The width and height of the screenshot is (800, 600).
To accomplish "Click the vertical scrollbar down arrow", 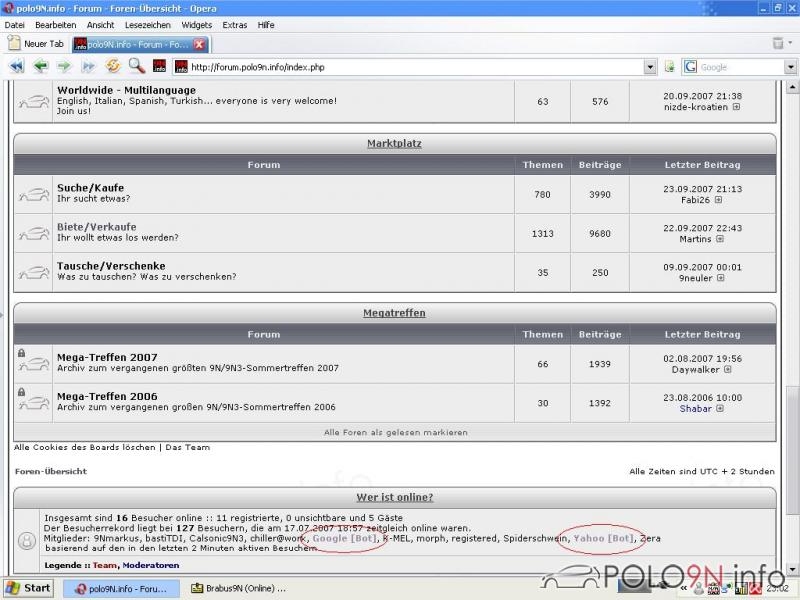I will pos(792,568).
